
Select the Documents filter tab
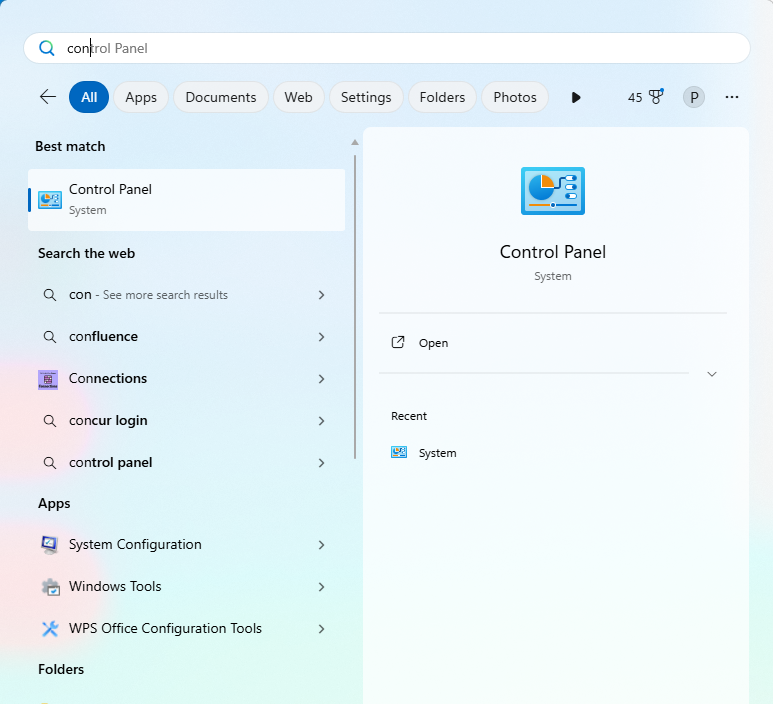coord(220,97)
